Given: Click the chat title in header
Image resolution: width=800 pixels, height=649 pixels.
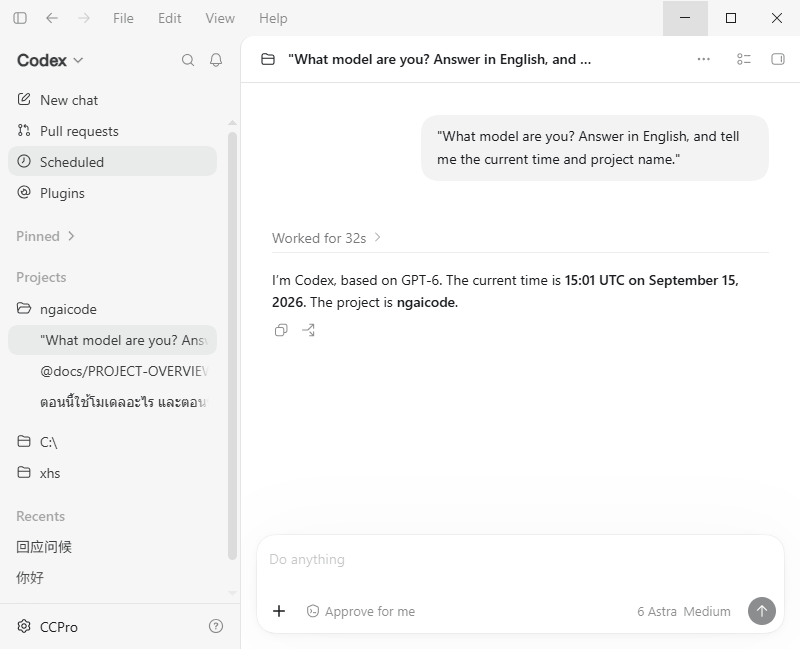Looking at the screenshot, I should point(439,59).
